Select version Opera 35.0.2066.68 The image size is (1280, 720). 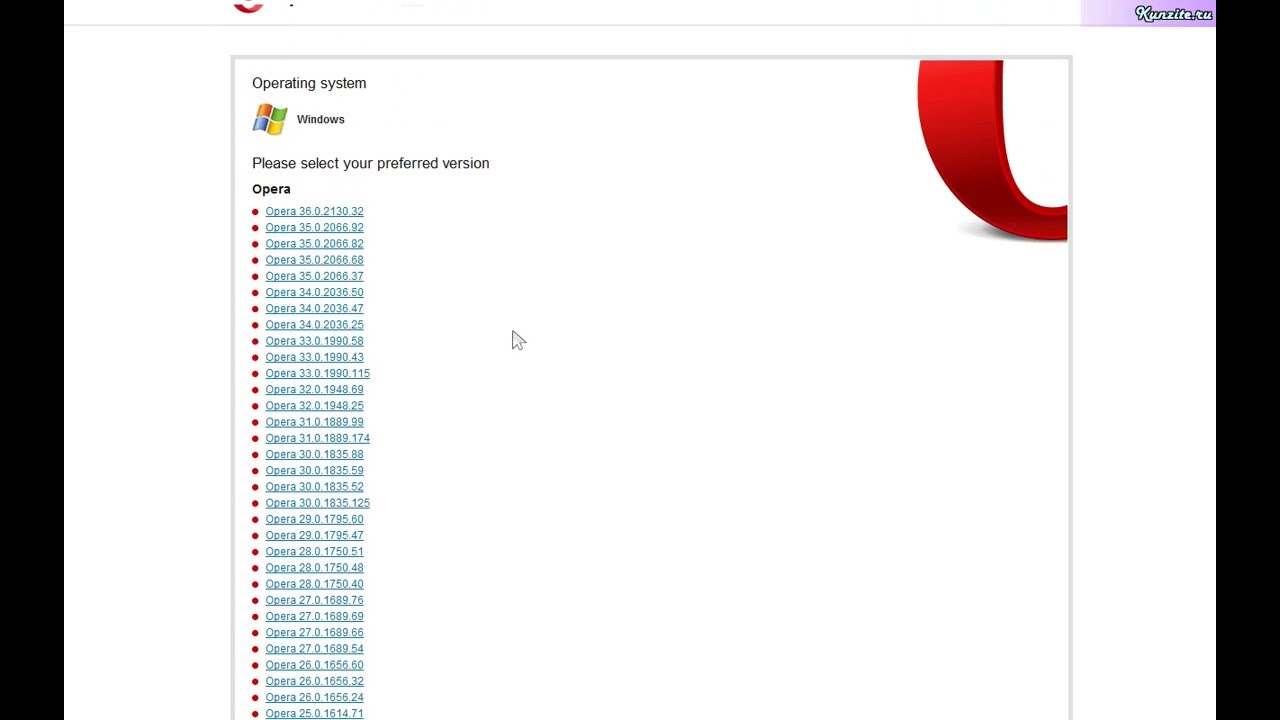(314, 260)
